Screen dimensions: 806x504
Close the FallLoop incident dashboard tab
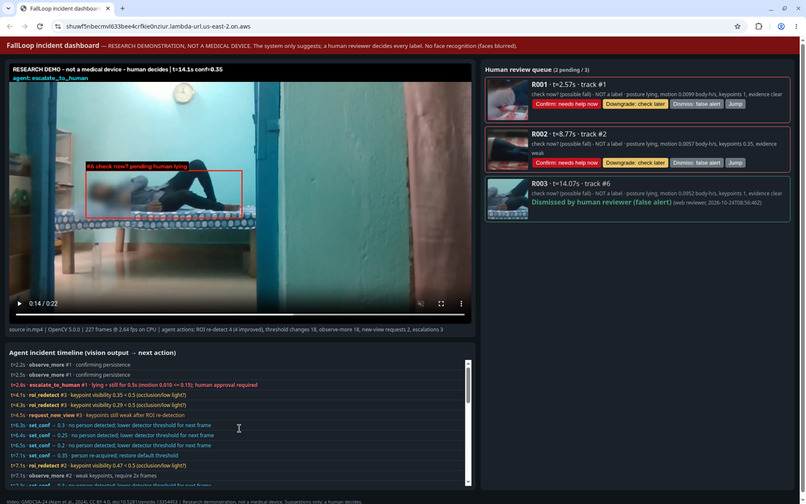108,8
